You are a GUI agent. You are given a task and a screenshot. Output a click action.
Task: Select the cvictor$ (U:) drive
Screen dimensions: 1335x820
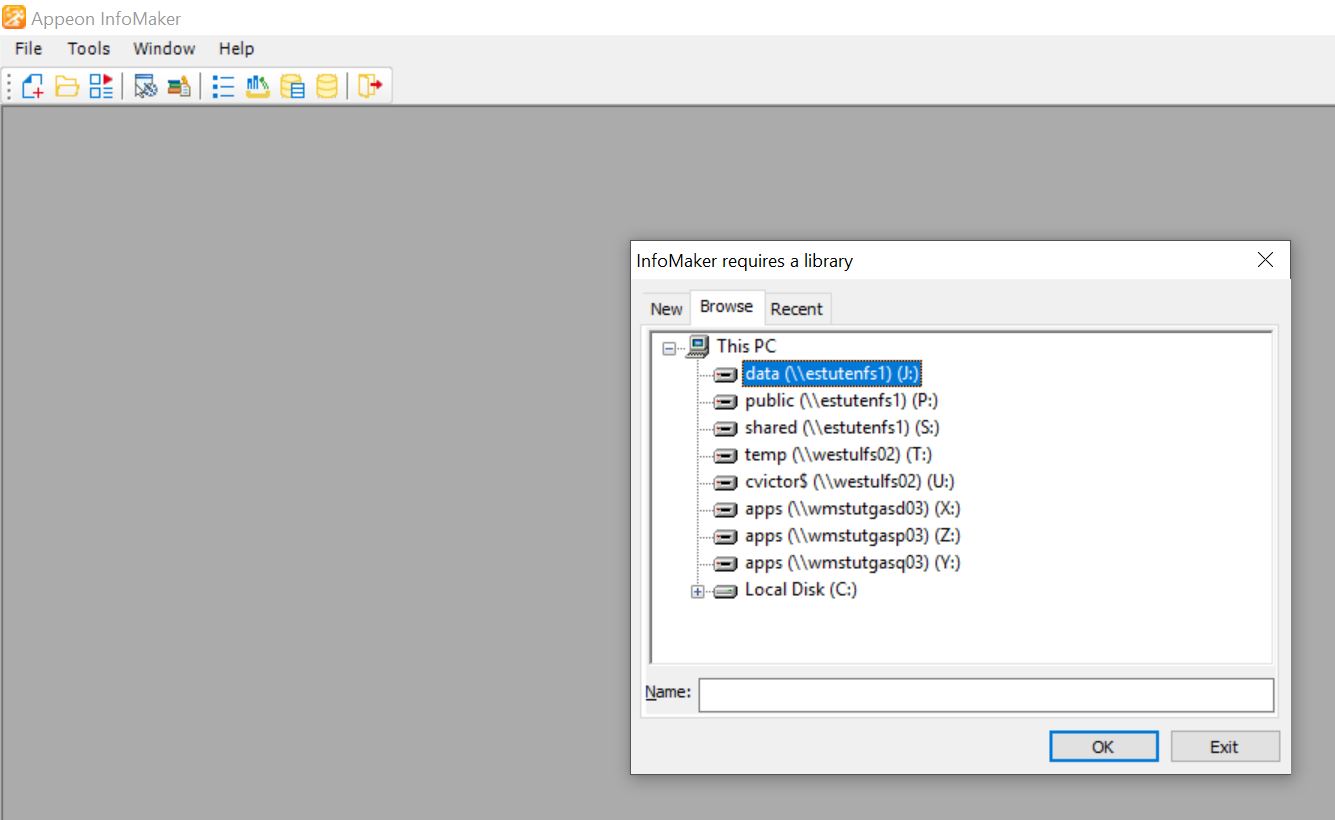(842, 482)
